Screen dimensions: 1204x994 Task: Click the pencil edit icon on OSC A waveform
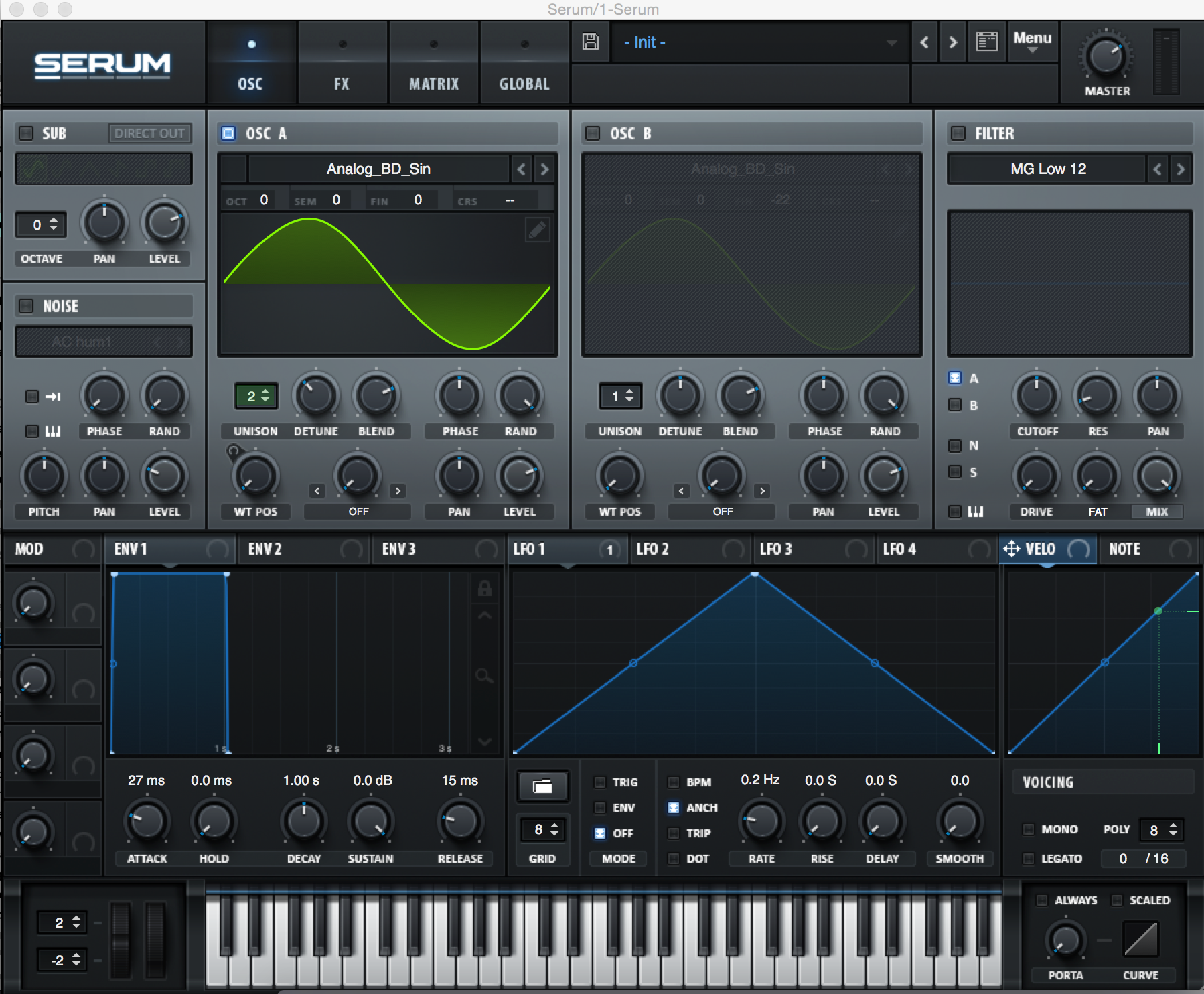point(537,230)
